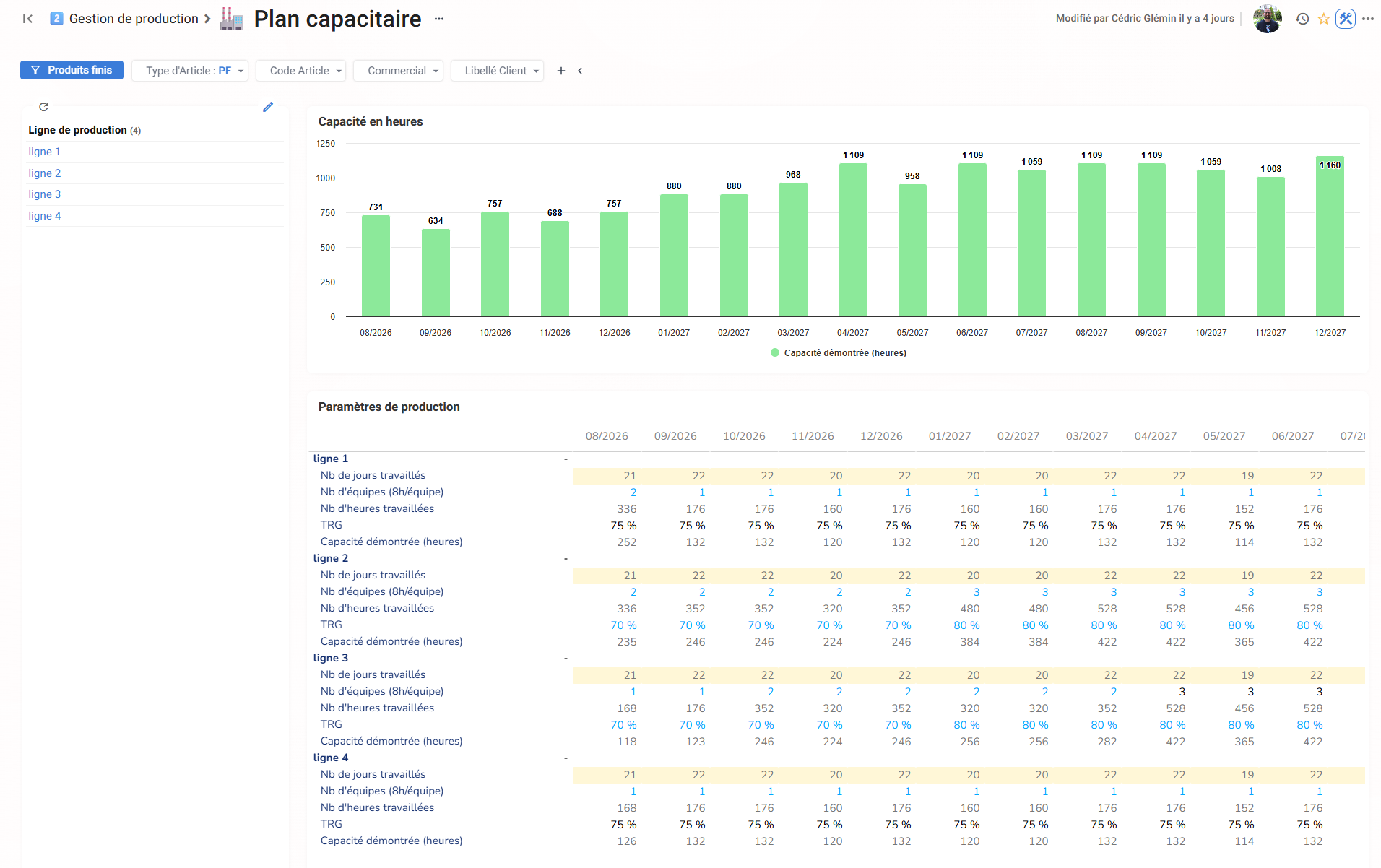The image size is (1381, 868).
Task: Click the 08/2026 column header in table
Action: point(607,436)
